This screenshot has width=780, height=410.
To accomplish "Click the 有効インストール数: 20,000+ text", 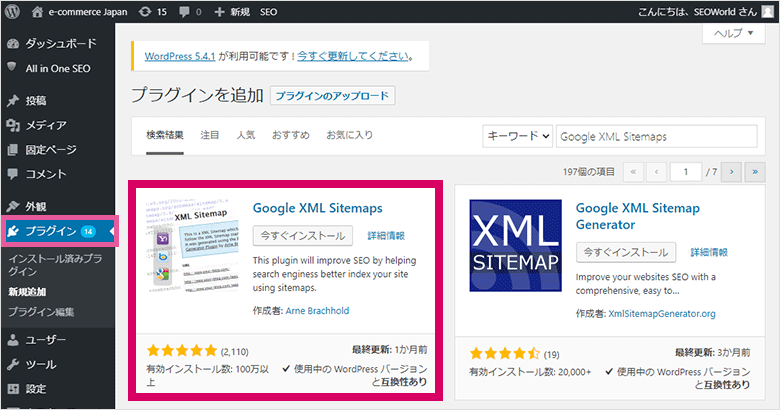I will (x=530, y=372).
